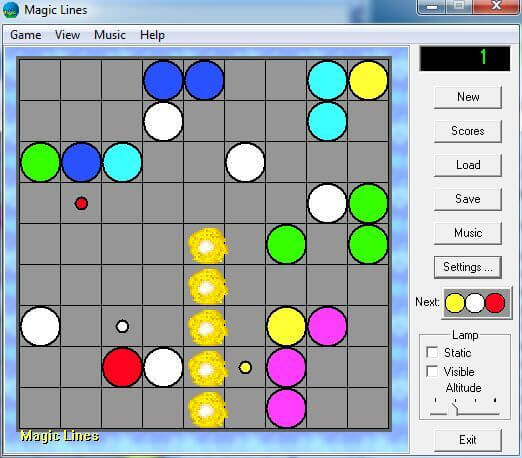Screen dimensions: 522x458
Task: Select the green ball next to the blue ball
Action: coord(40,162)
